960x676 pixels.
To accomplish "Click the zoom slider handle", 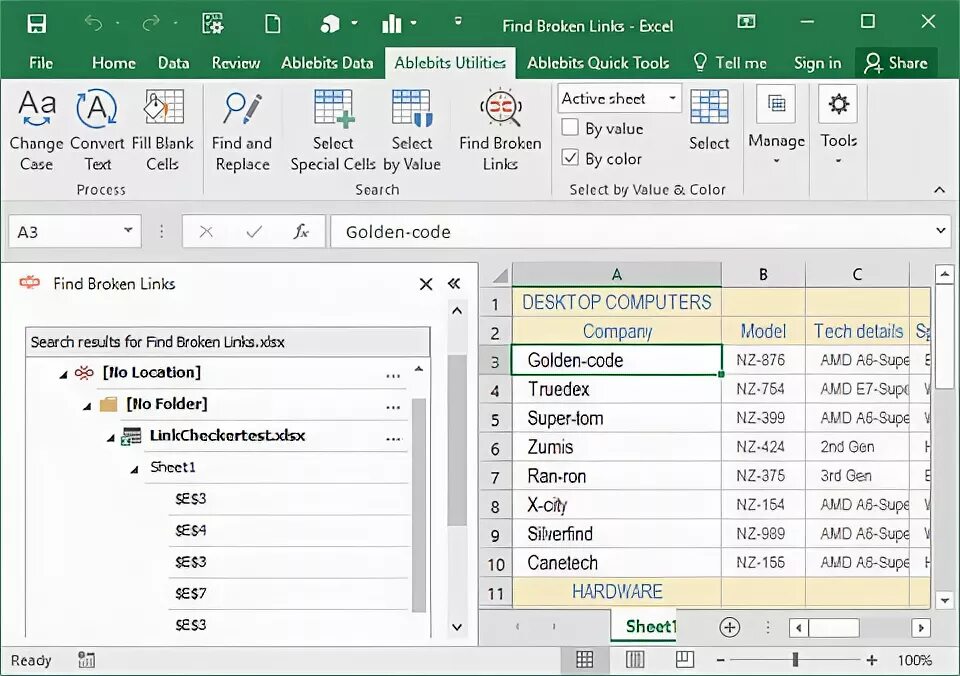I will (x=795, y=659).
